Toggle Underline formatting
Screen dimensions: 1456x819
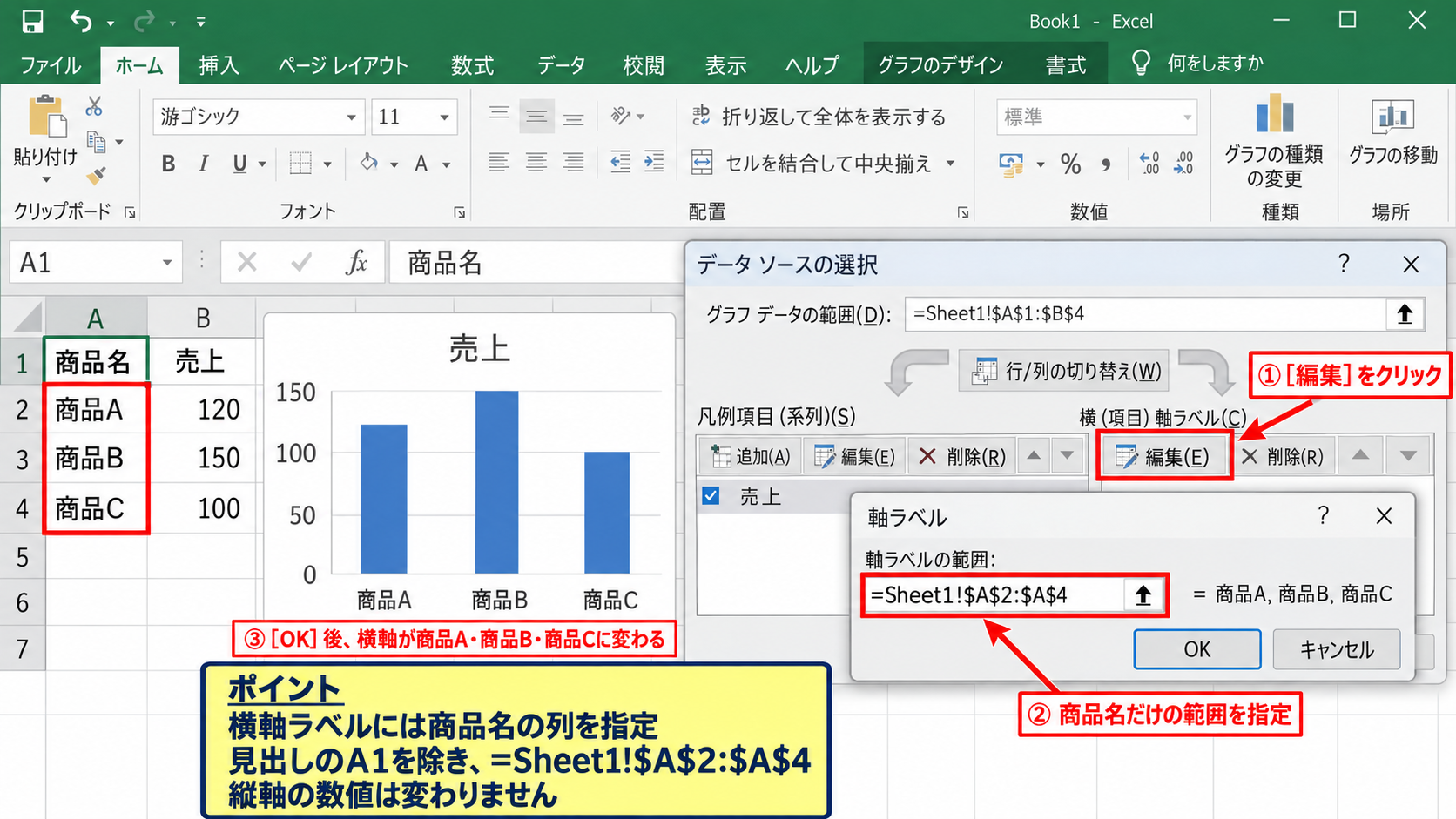(x=239, y=164)
